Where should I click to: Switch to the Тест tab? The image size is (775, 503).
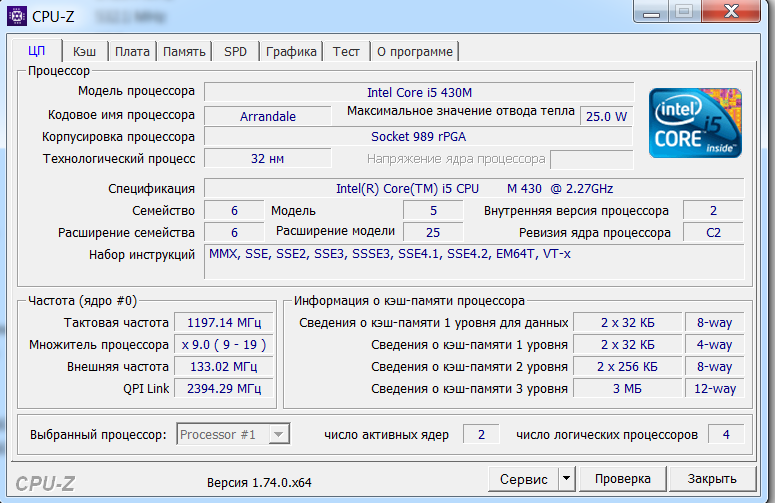click(x=346, y=51)
